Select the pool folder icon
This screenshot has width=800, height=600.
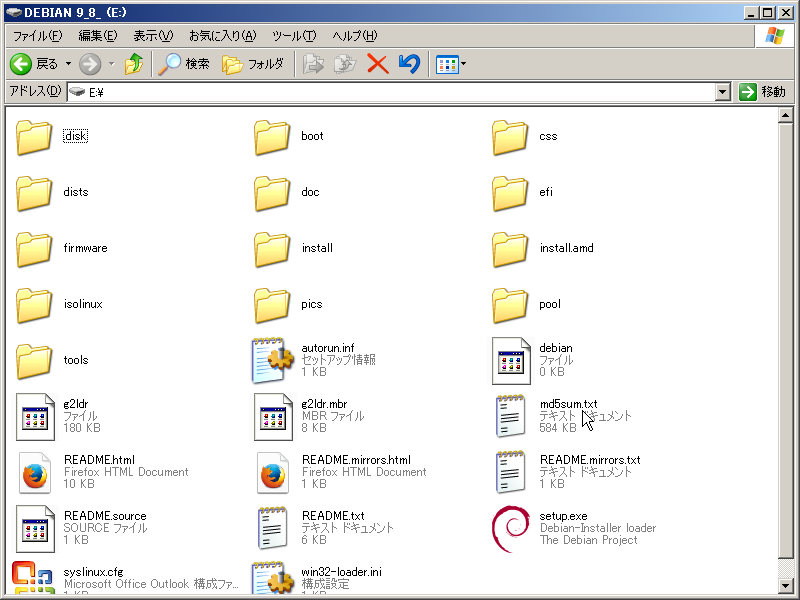[x=510, y=305]
